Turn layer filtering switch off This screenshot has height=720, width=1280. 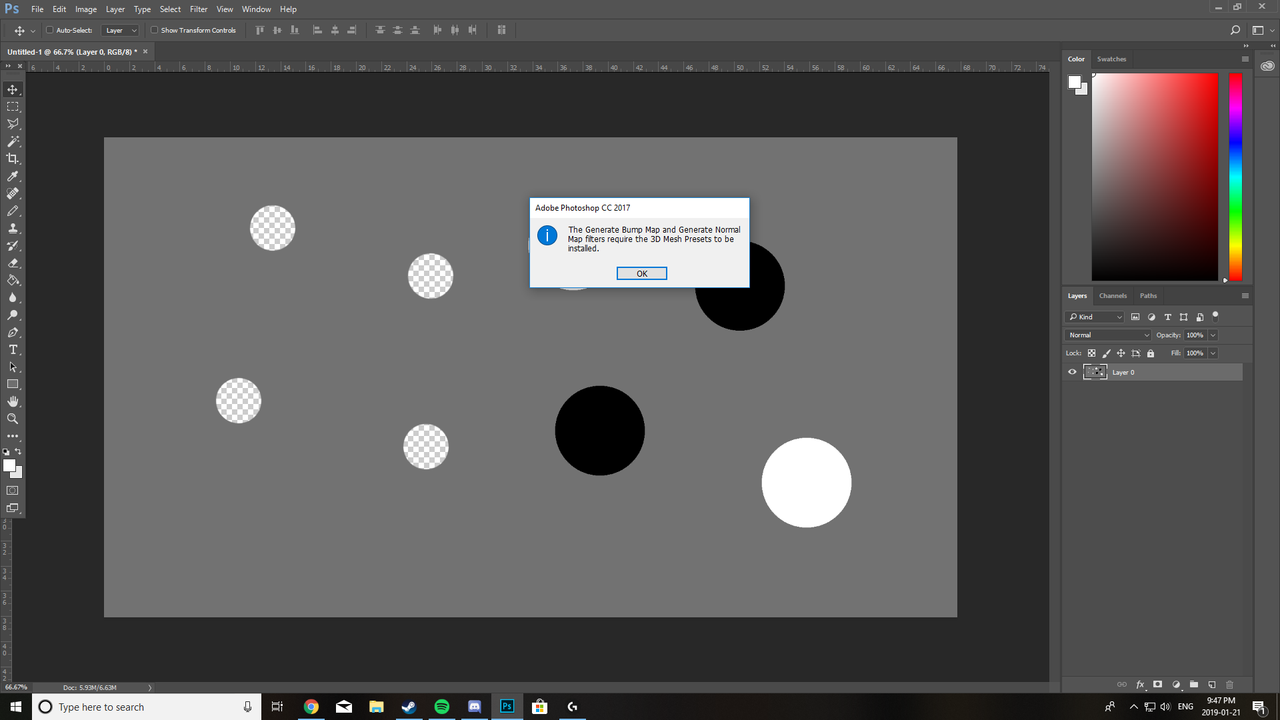point(1215,317)
